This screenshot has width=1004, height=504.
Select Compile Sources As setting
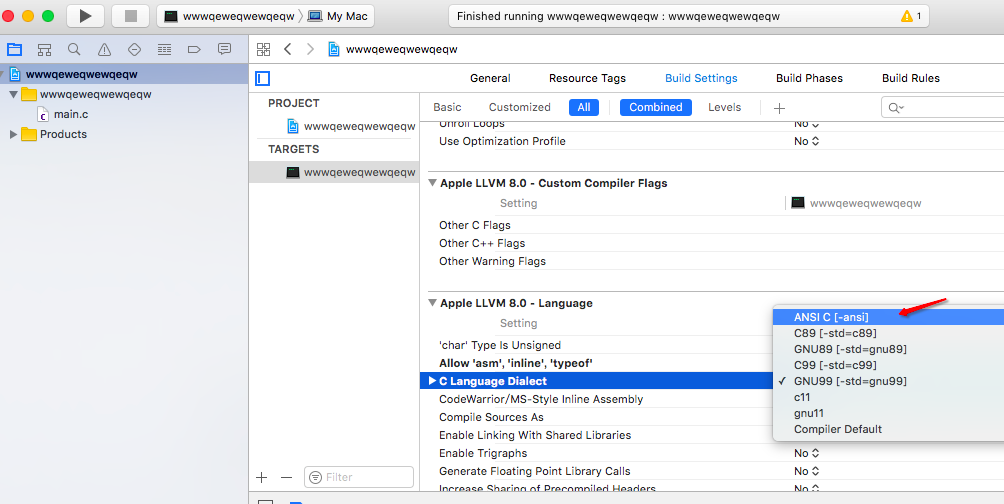click(490, 417)
